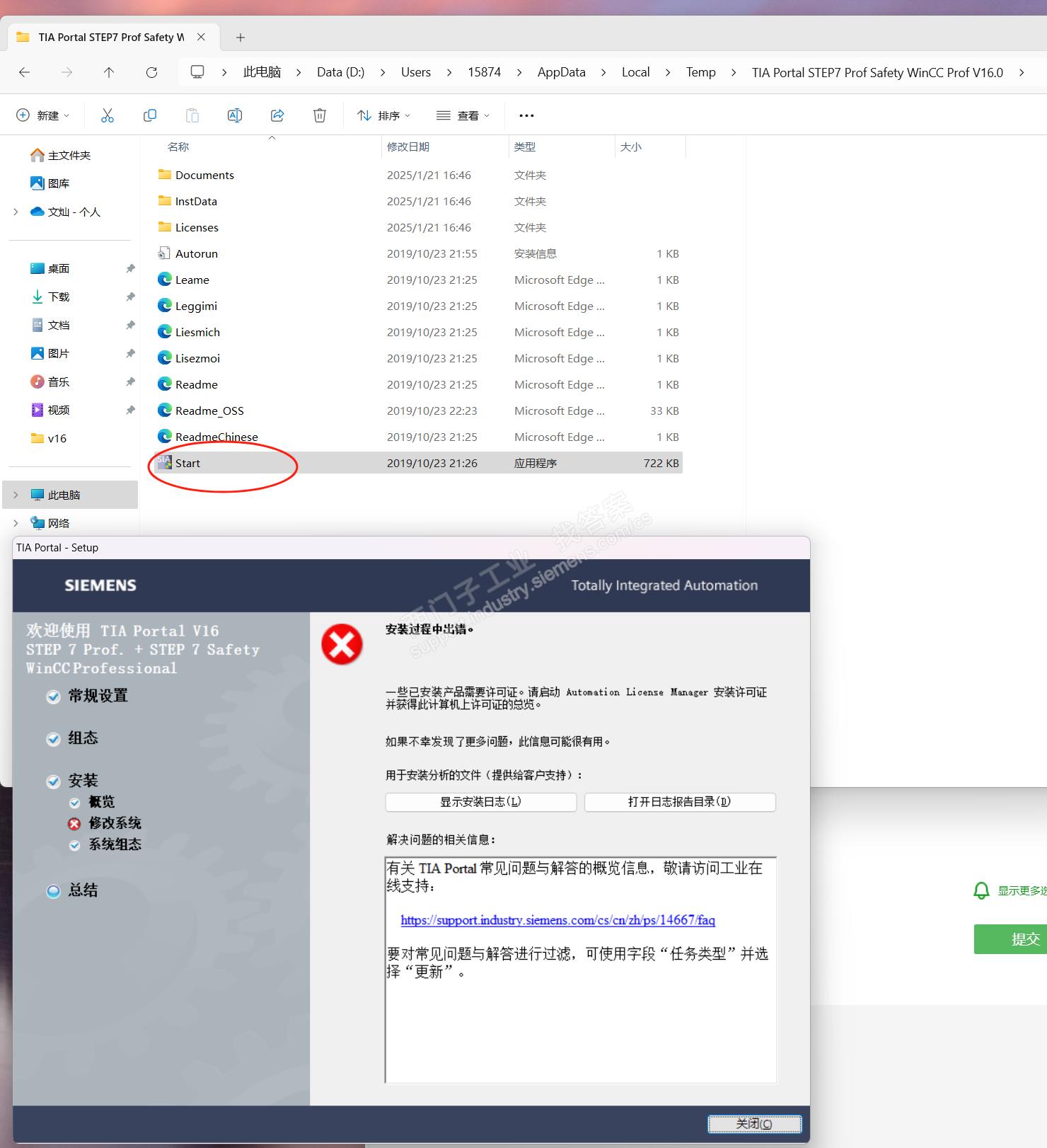
Task: Click the Delete trash icon
Action: pos(320,115)
